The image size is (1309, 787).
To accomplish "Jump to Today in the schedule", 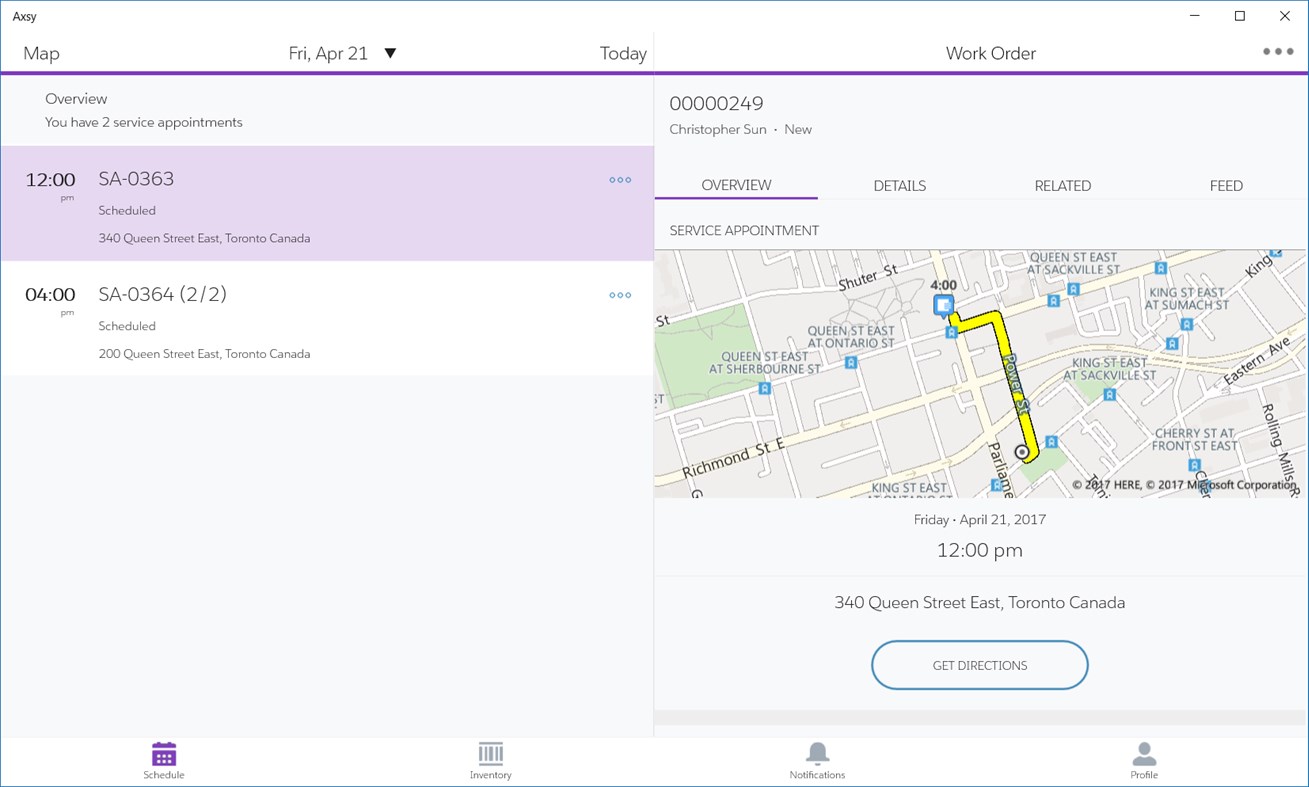I will [623, 53].
